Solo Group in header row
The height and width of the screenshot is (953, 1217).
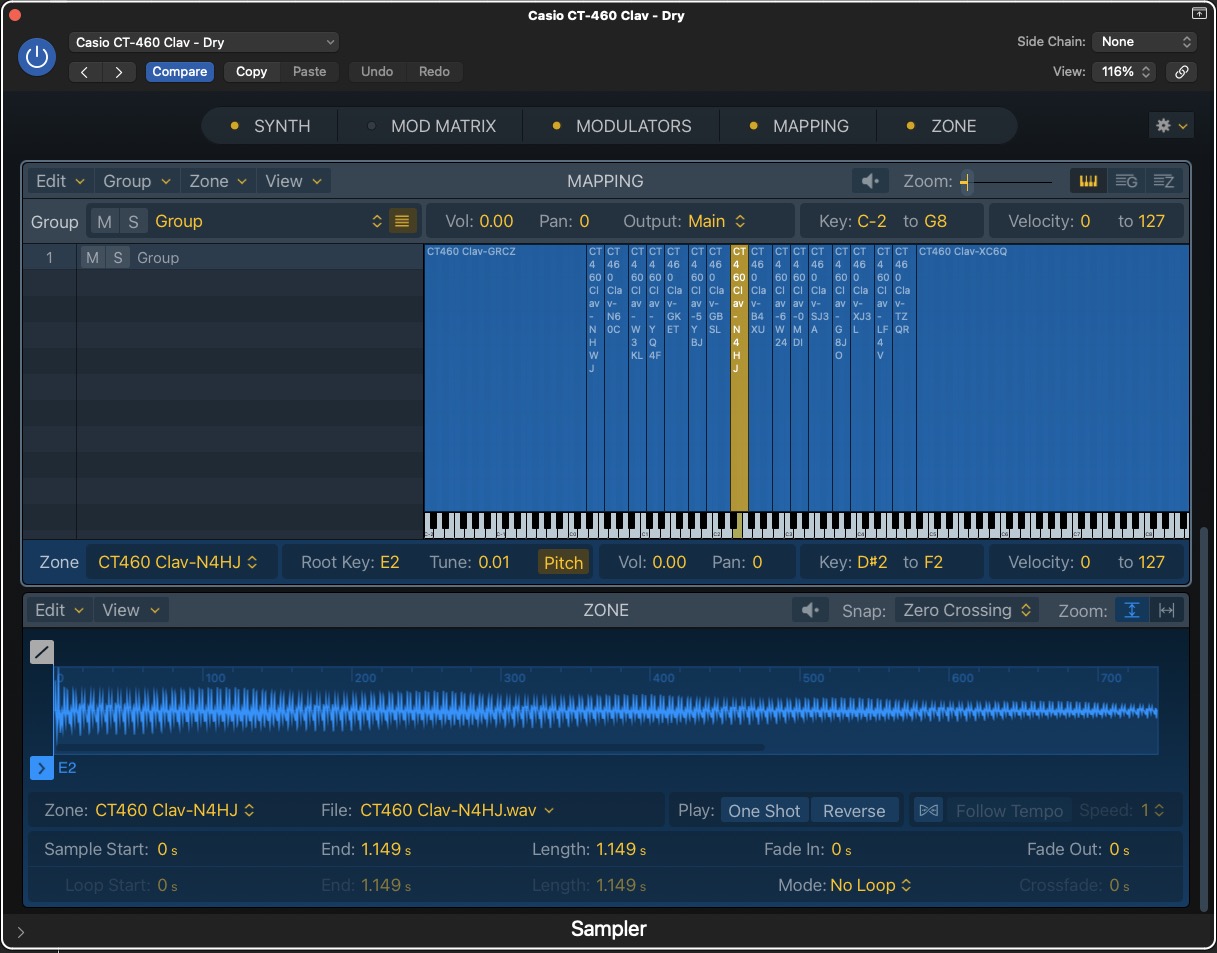click(133, 222)
